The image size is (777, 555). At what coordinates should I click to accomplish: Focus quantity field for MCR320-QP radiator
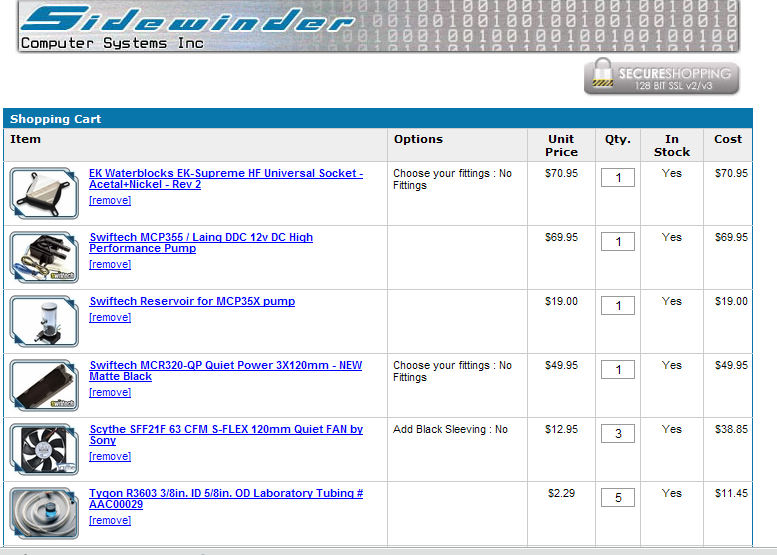(618, 370)
